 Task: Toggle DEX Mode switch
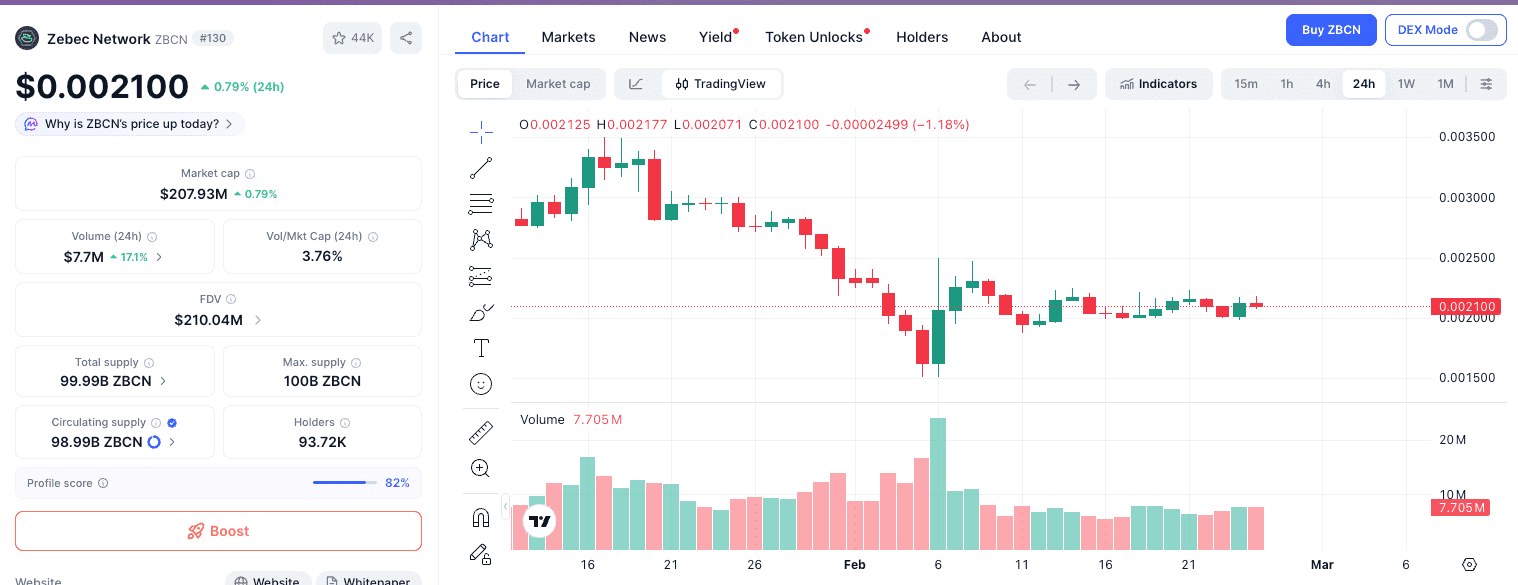tap(1482, 30)
